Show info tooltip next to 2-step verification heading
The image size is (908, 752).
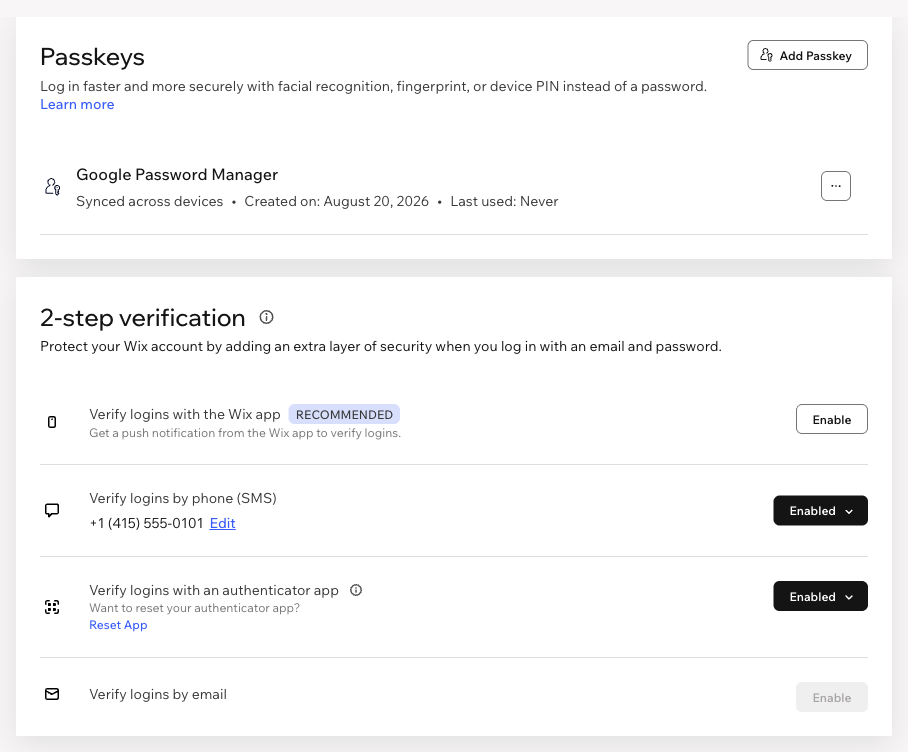[266, 317]
